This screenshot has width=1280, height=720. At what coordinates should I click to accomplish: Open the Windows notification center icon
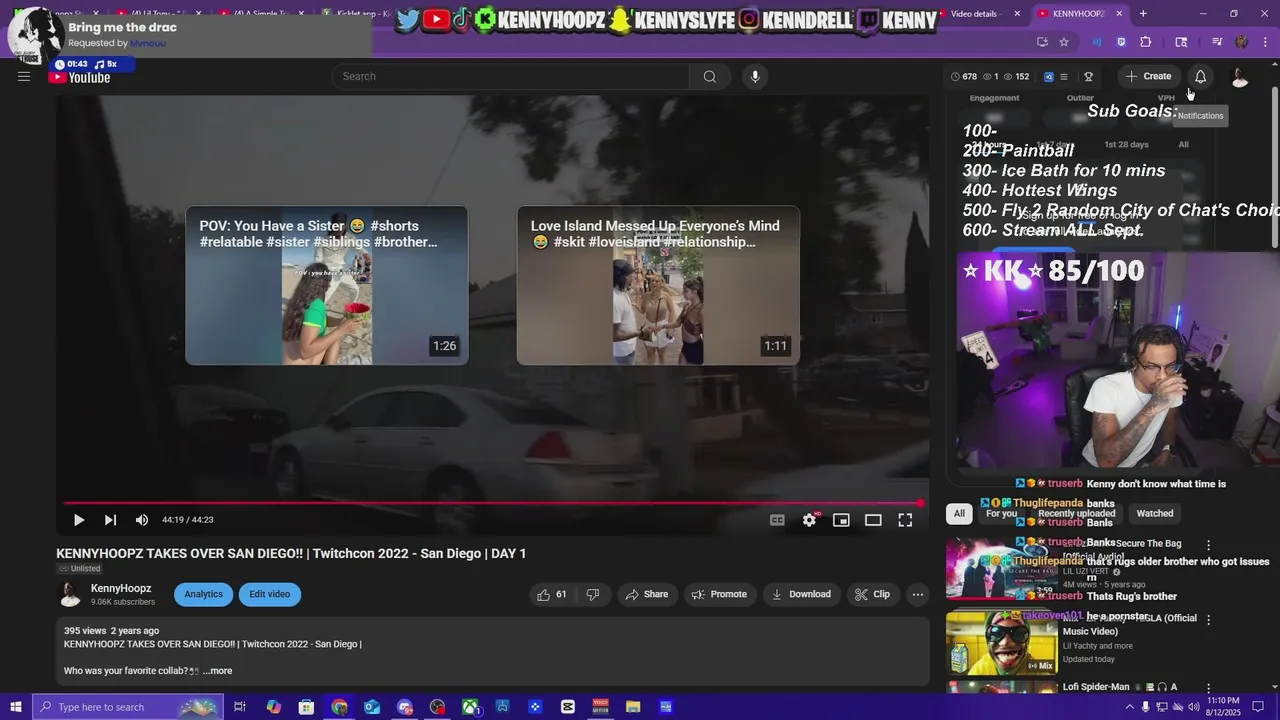pyautogui.click(x=1259, y=707)
